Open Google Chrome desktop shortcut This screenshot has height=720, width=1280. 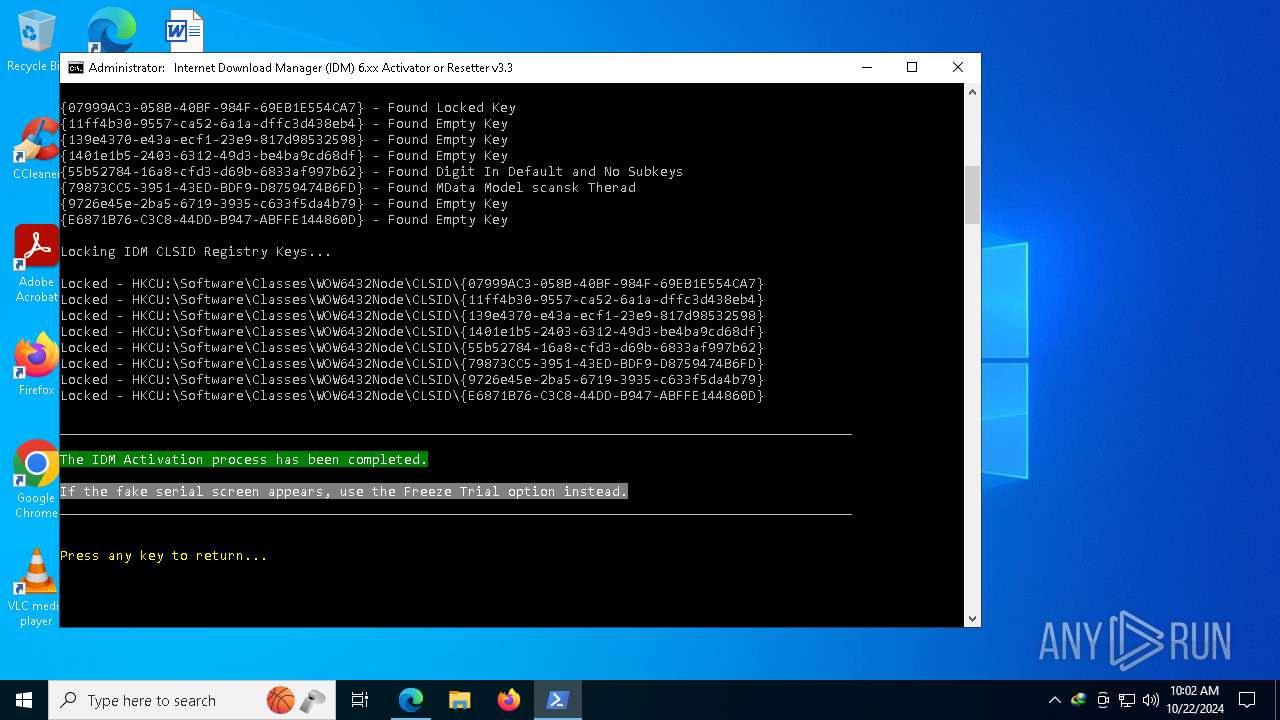[x=36, y=479]
